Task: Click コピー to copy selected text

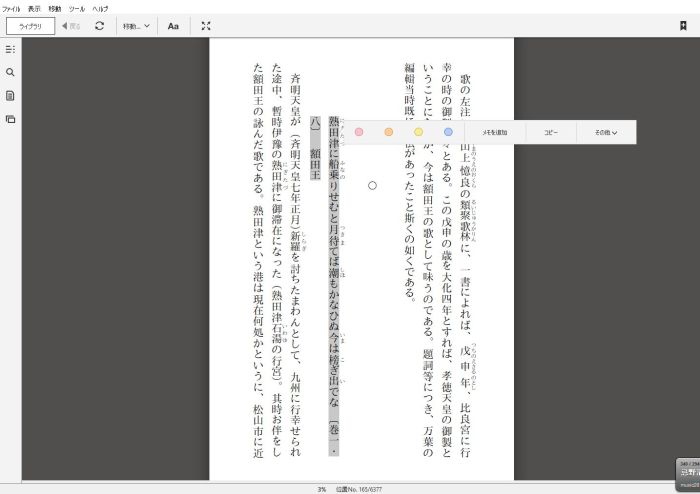Action: [551, 132]
